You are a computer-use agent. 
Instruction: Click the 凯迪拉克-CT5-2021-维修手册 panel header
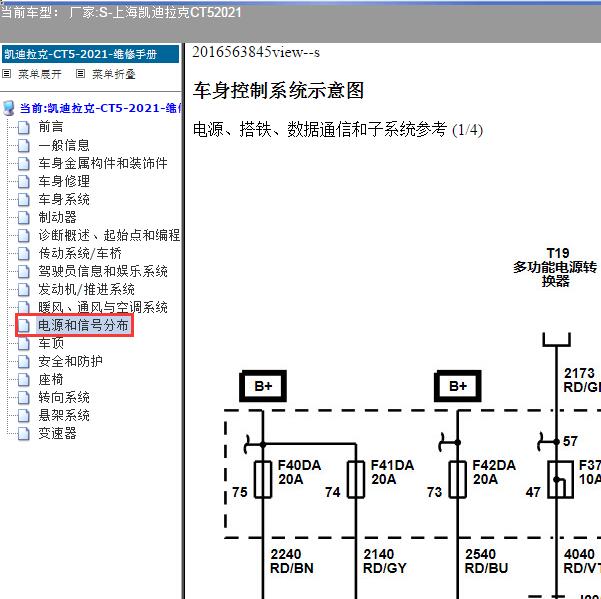pyautogui.click(x=90, y=54)
